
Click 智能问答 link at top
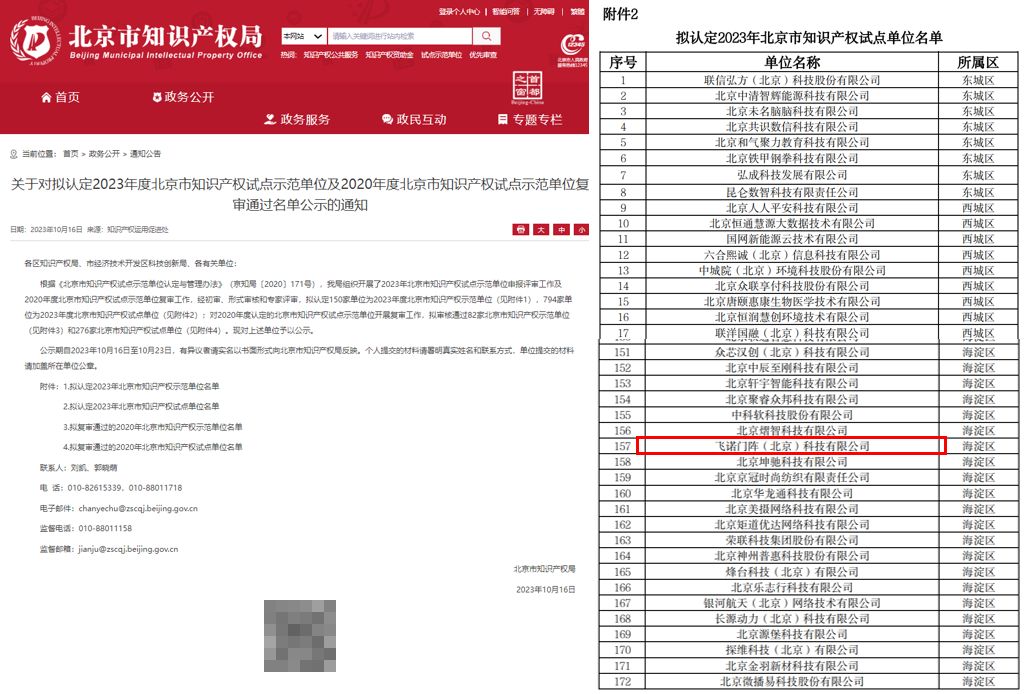click(x=506, y=12)
